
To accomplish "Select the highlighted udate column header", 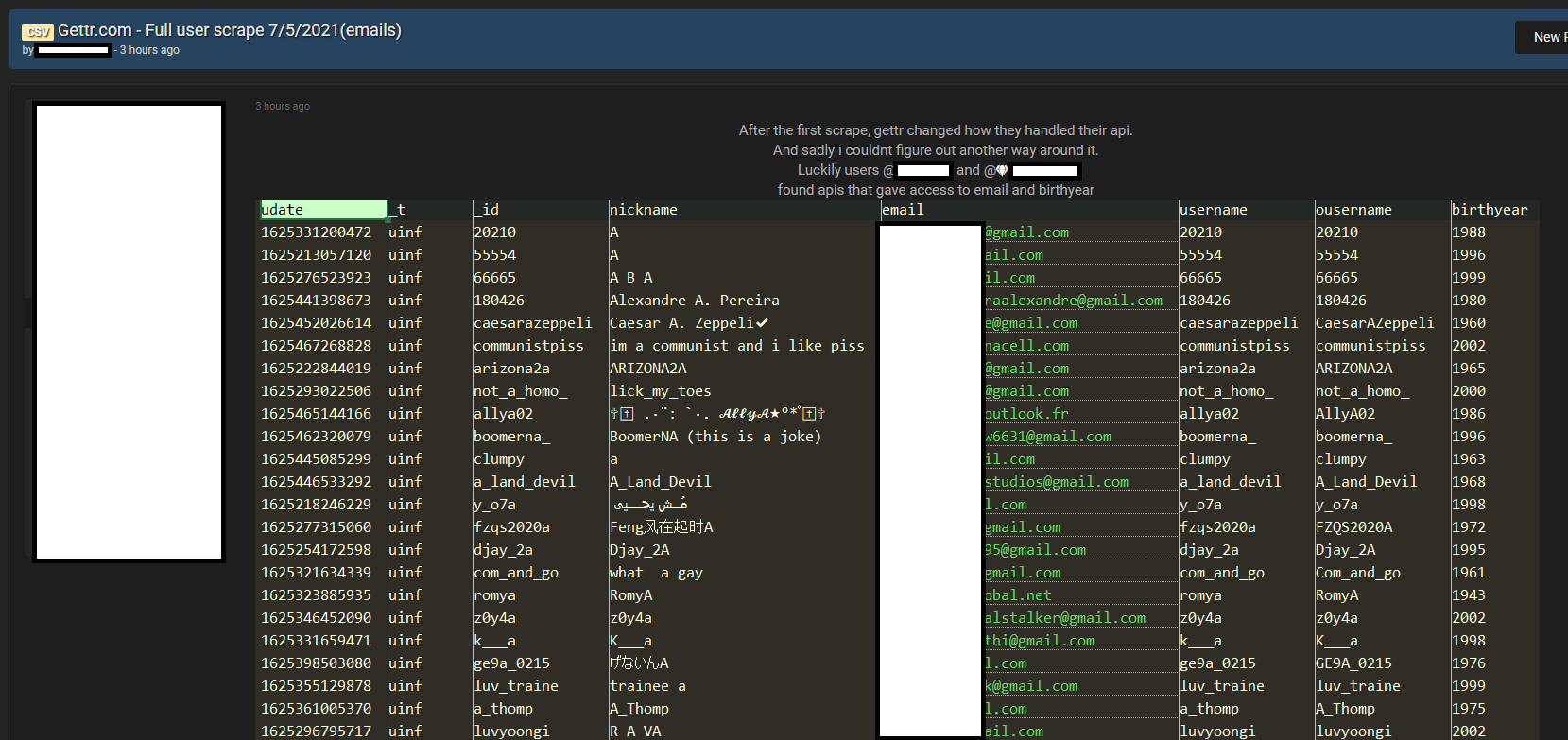I will coord(323,210).
